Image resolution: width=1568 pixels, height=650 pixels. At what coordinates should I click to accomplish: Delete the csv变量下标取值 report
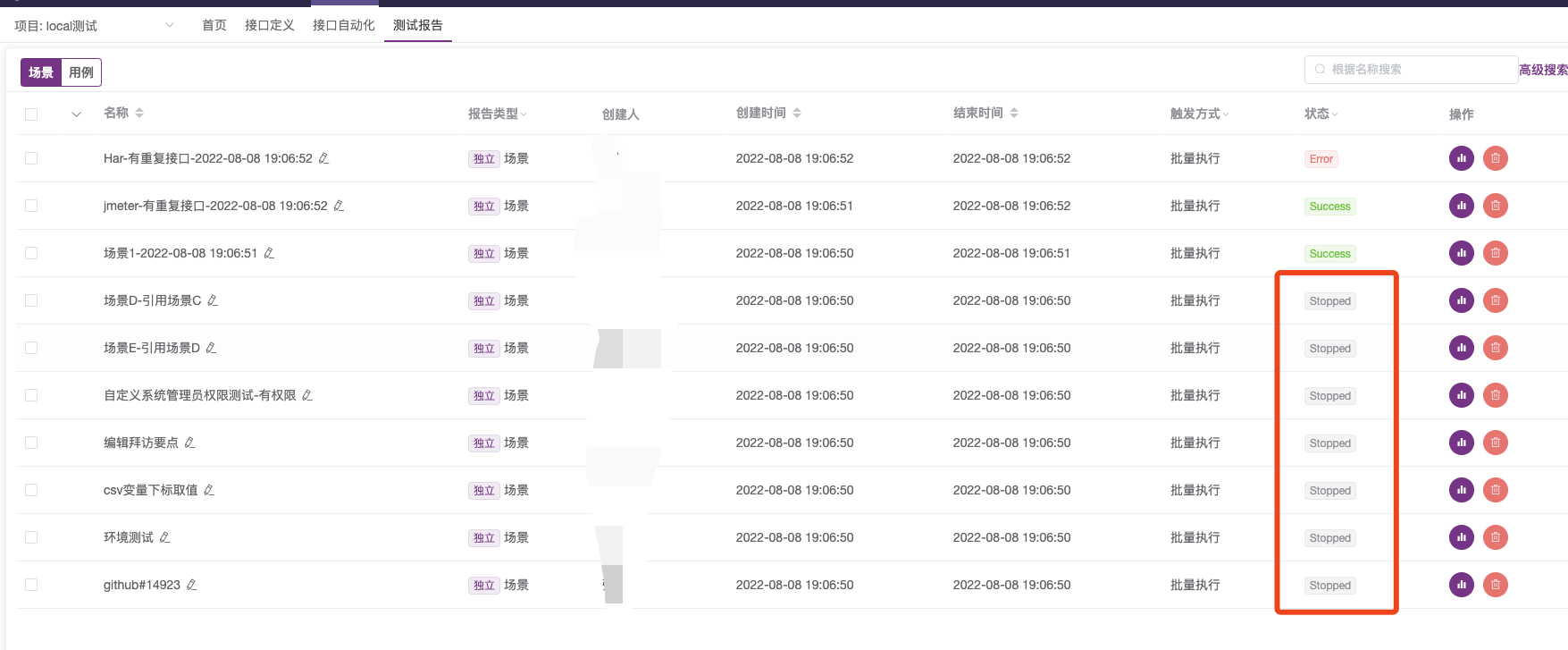point(1495,490)
